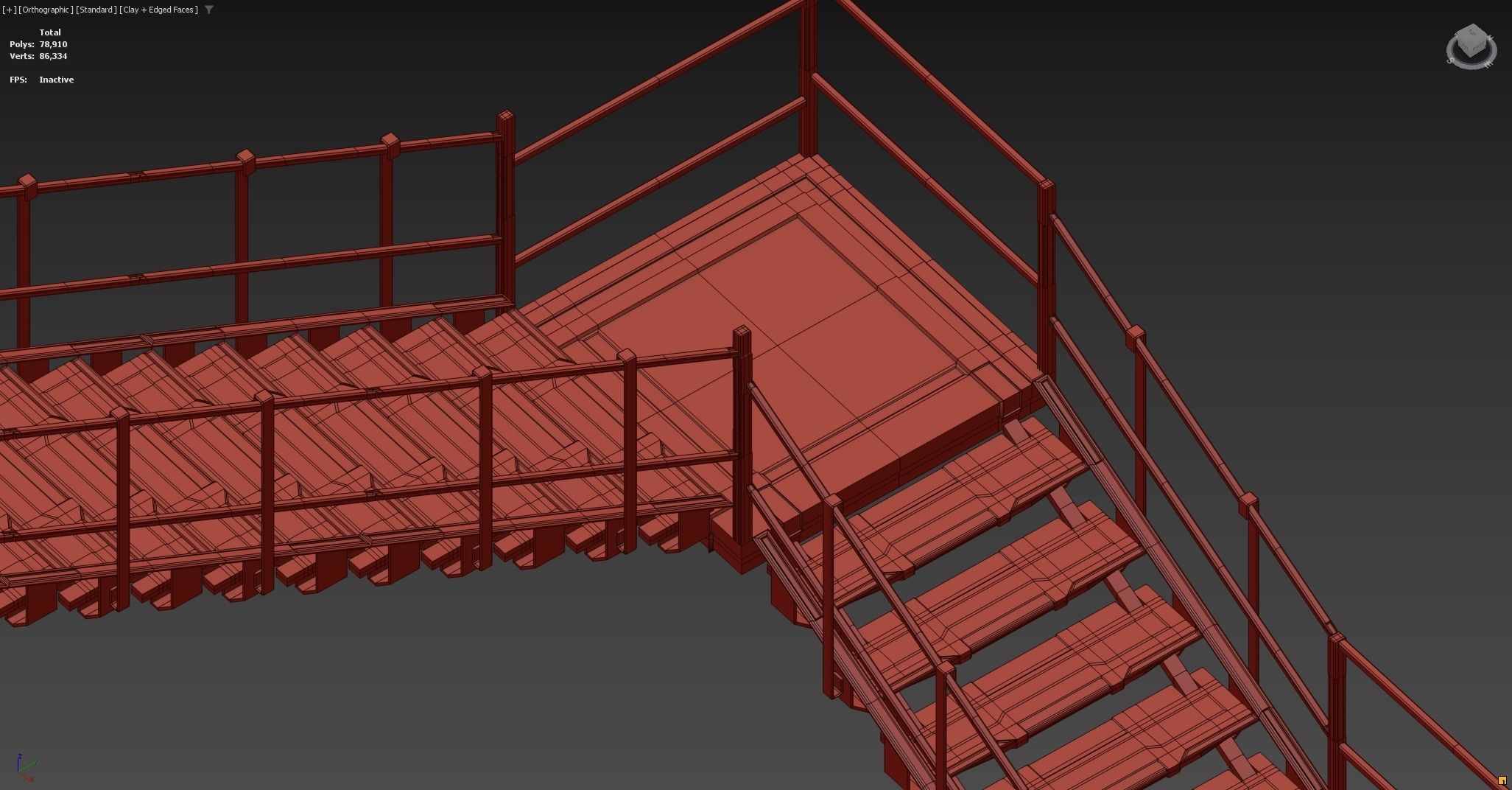Click the Total statistics header
Viewport: 1512px width, 790px height.
click(x=50, y=32)
